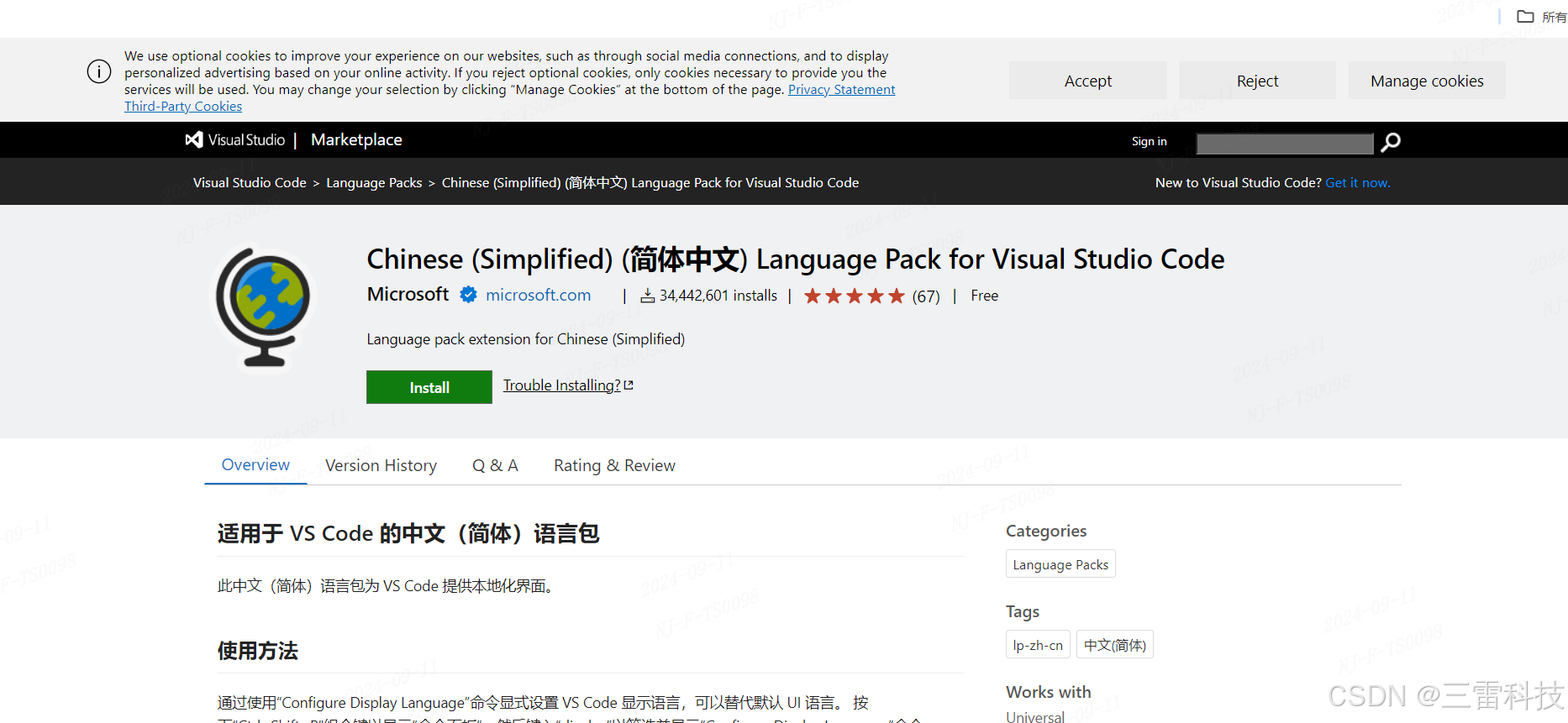The image size is (1568, 723).
Task: Open Manage cookies settings
Action: coord(1427,81)
